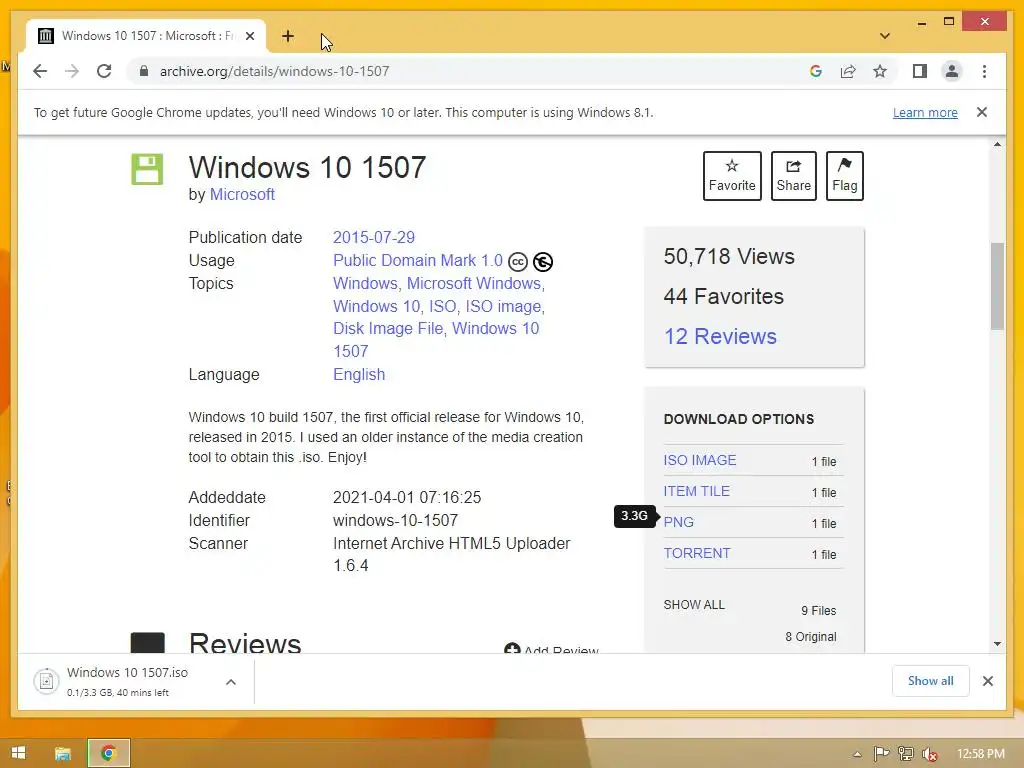
Task: Open the Chrome profile avatar menu
Action: point(952,71)
